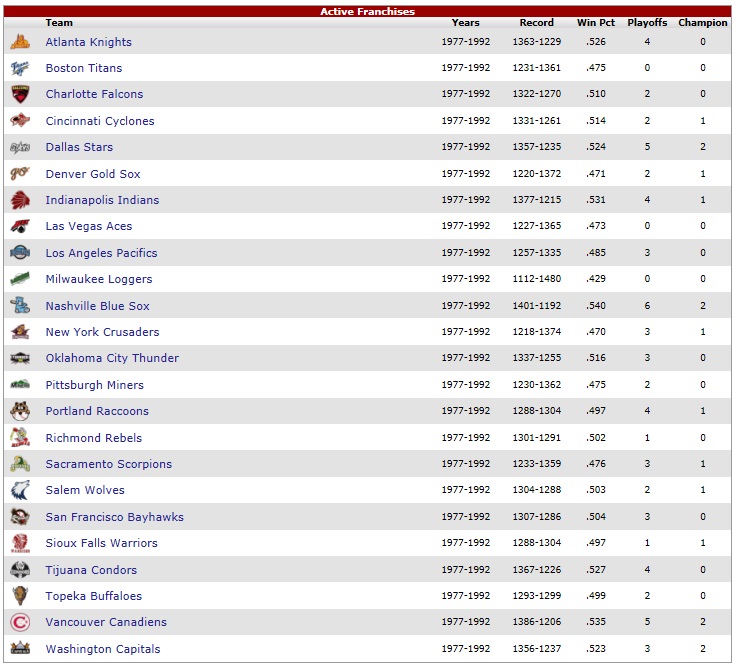The width and height of the screenshot is (739, 669).
Task: Click the Portland Raccoons mascot logo
Action: [x=20, y=411]
